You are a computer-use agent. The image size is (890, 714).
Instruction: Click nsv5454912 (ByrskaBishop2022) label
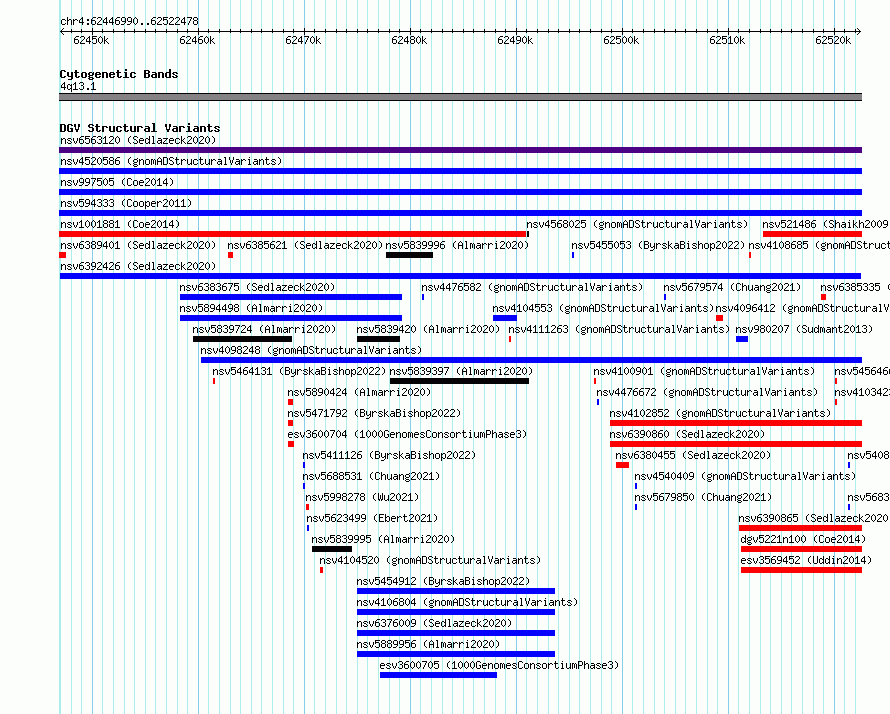click(x=443, y=581)
